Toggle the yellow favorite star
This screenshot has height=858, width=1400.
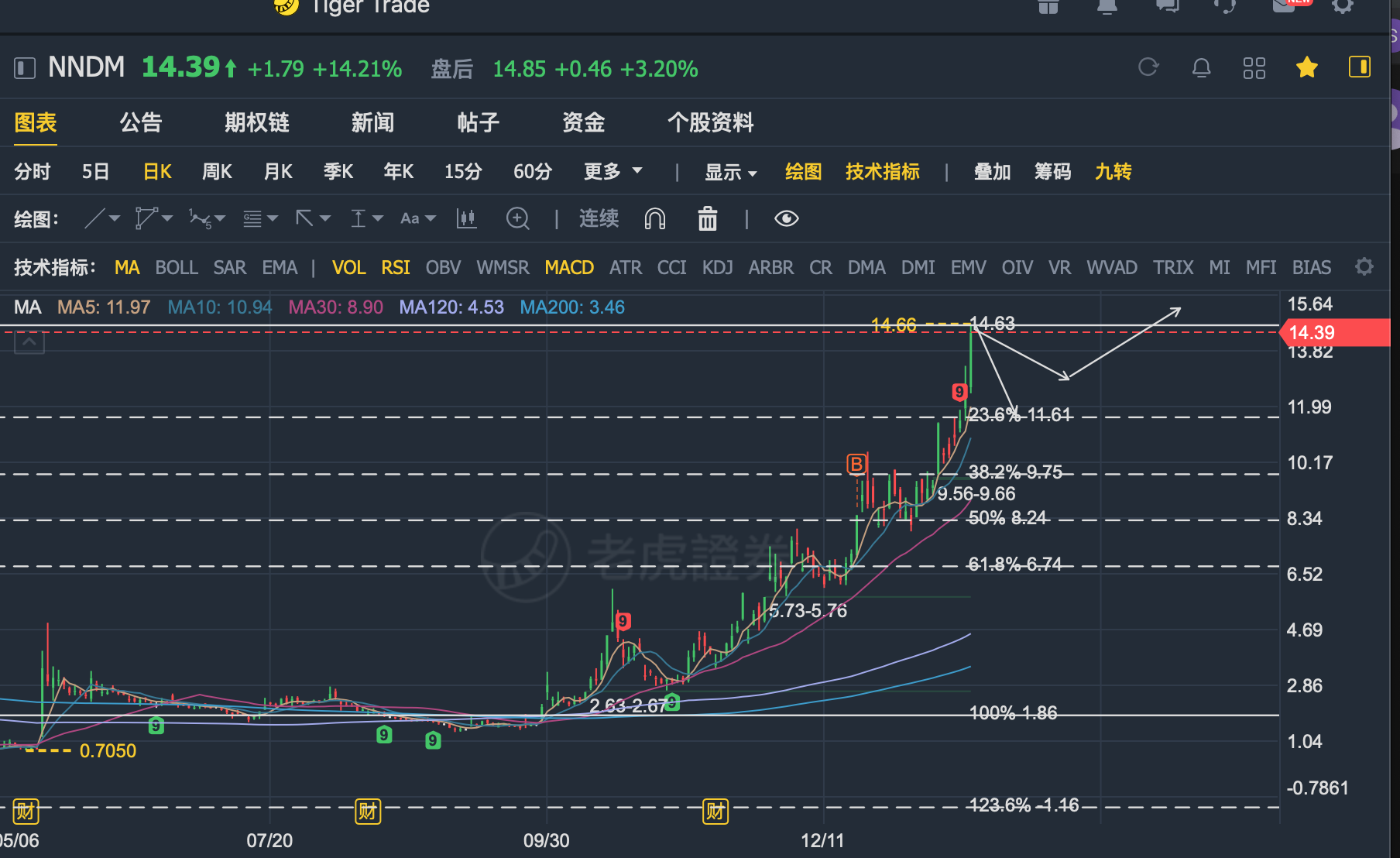[x=1307, y=68]
